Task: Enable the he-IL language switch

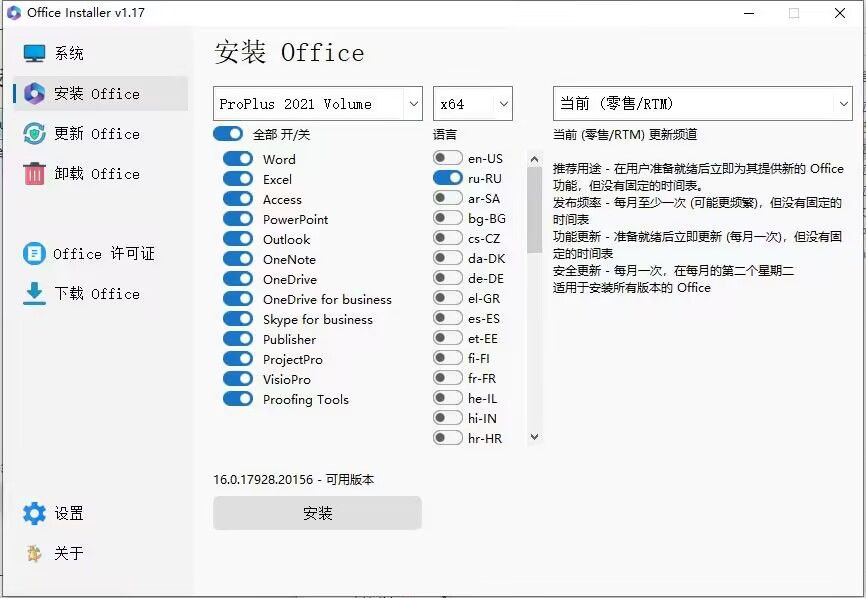Action: tap(447, 398)
